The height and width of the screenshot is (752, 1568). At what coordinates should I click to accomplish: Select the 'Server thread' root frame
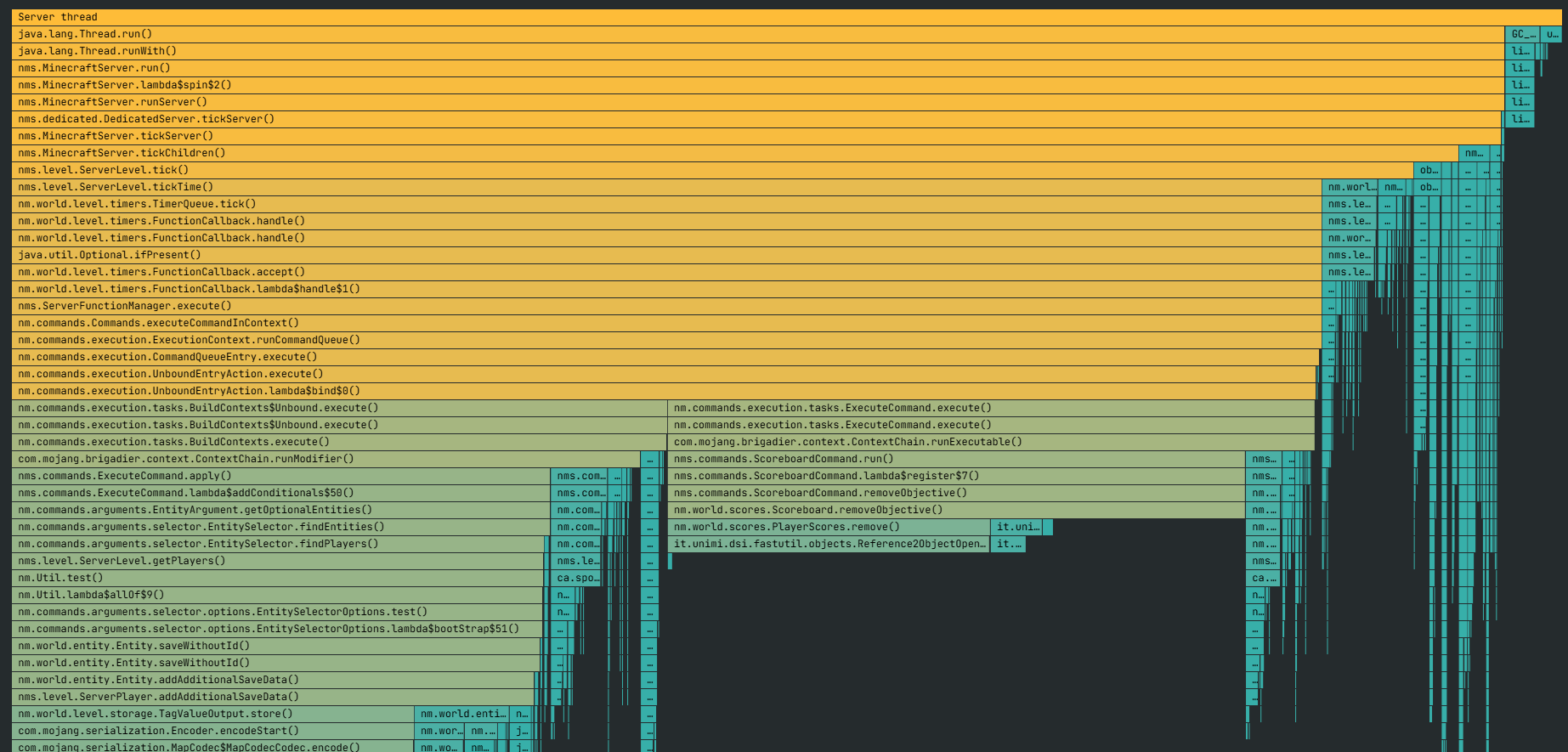pos(786,17)
